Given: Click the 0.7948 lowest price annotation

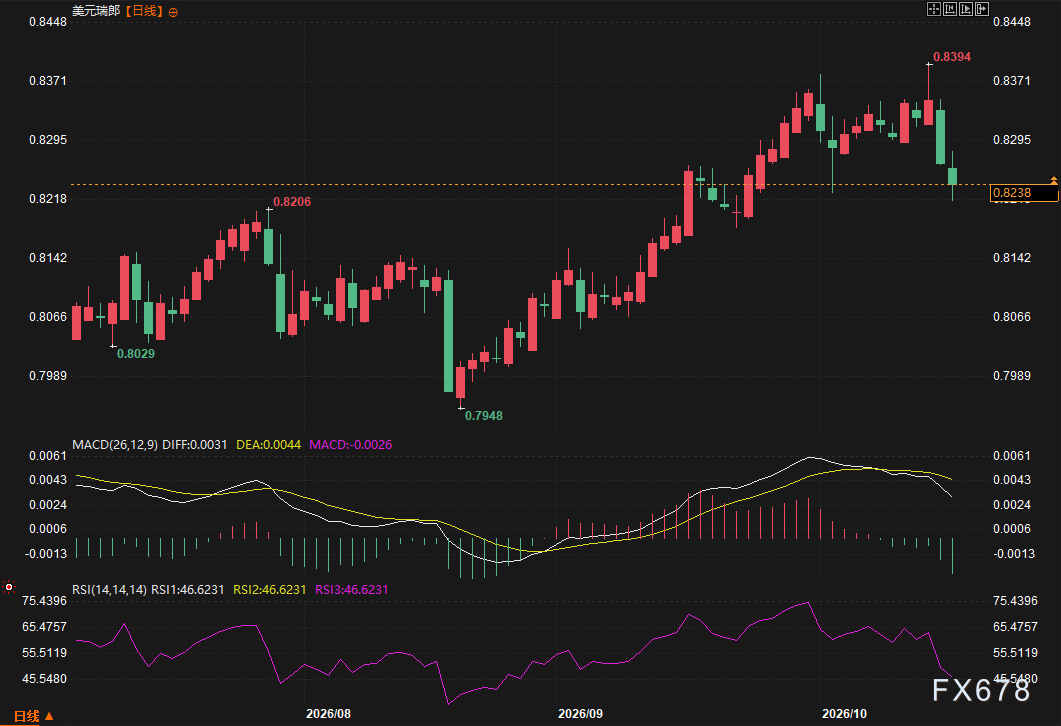Looking at the screenshot, I should coord(484,415).
